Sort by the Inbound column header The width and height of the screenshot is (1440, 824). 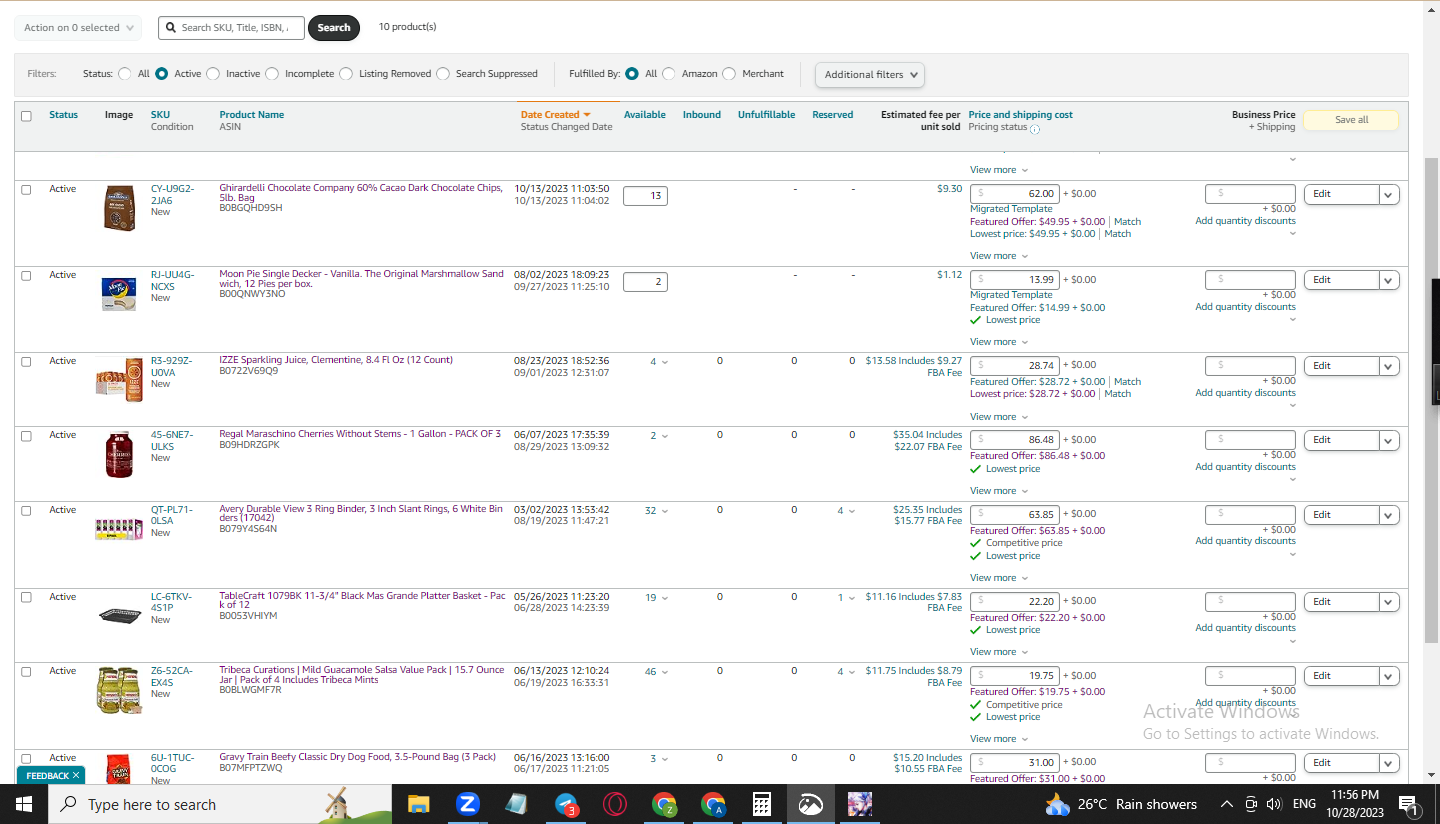701,115
